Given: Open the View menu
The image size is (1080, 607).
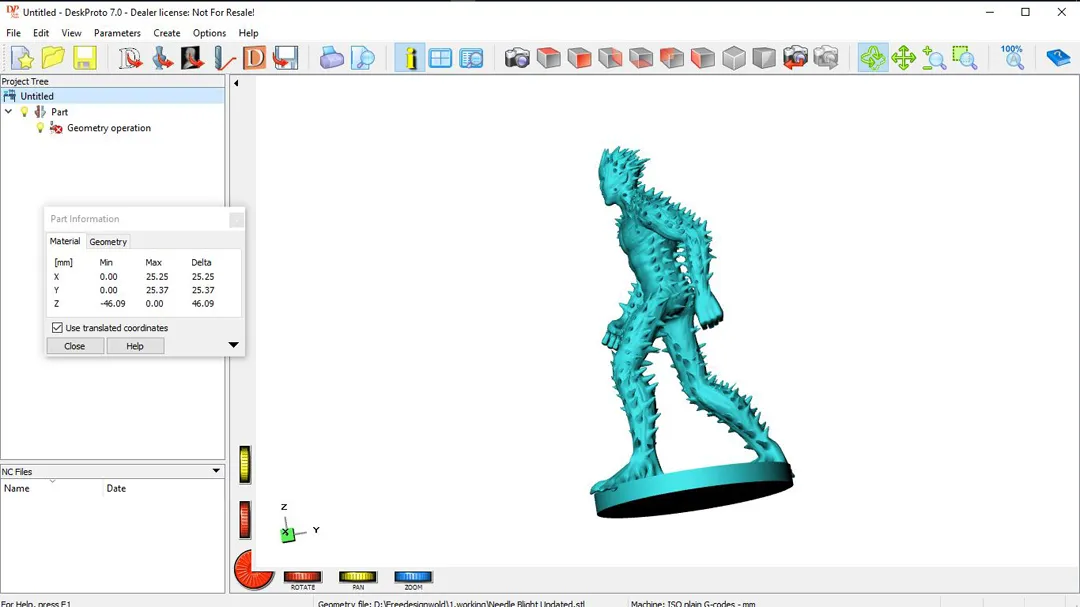Looking at the screenshot, I should coord(71,33).
